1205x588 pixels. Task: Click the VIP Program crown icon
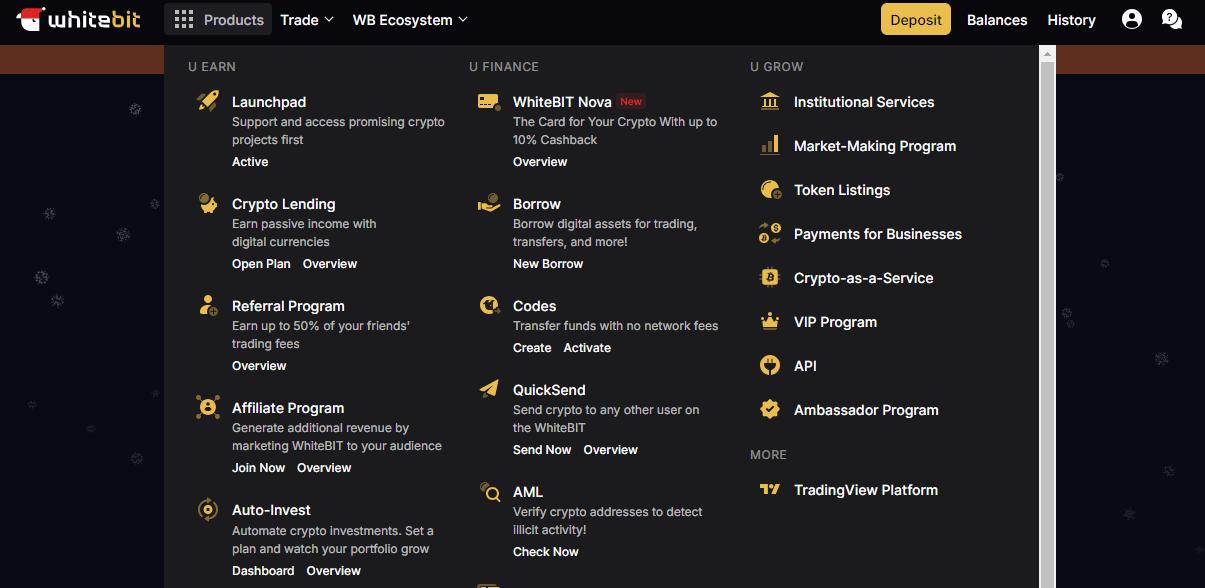coord(770,321)
